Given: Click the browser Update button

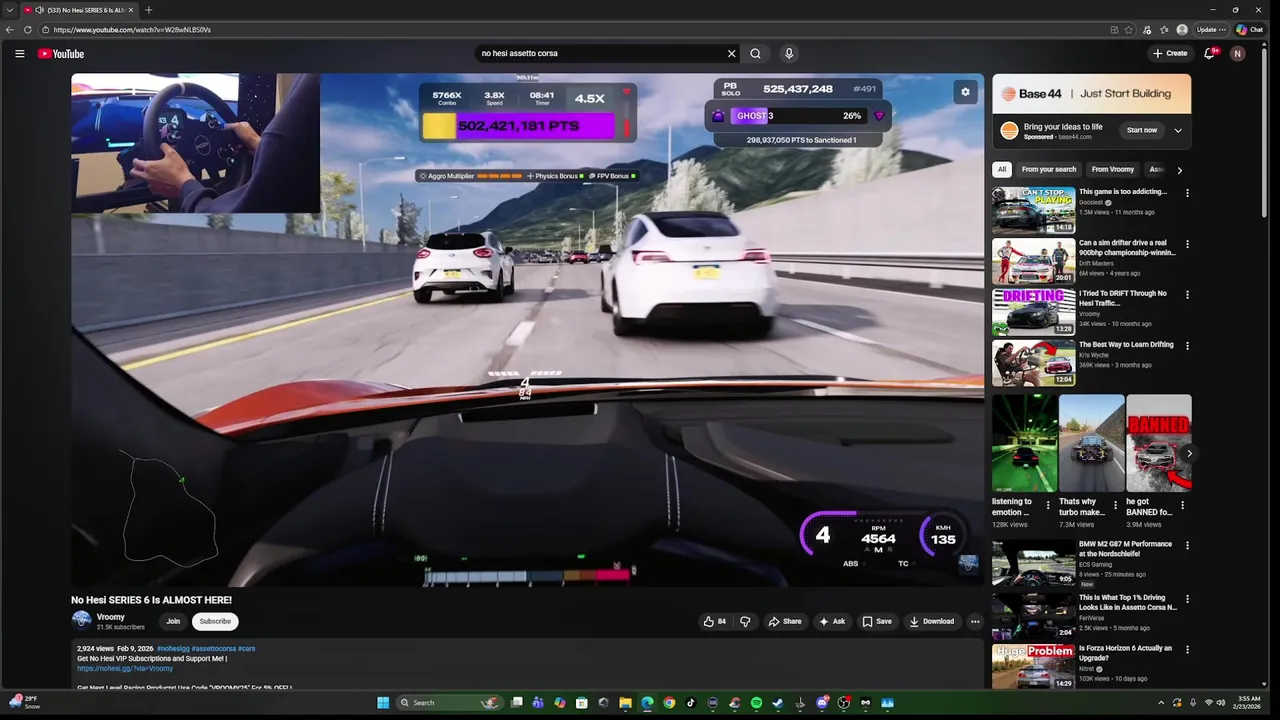Looking at the screenshot, I should click(x=1211, y=30).
